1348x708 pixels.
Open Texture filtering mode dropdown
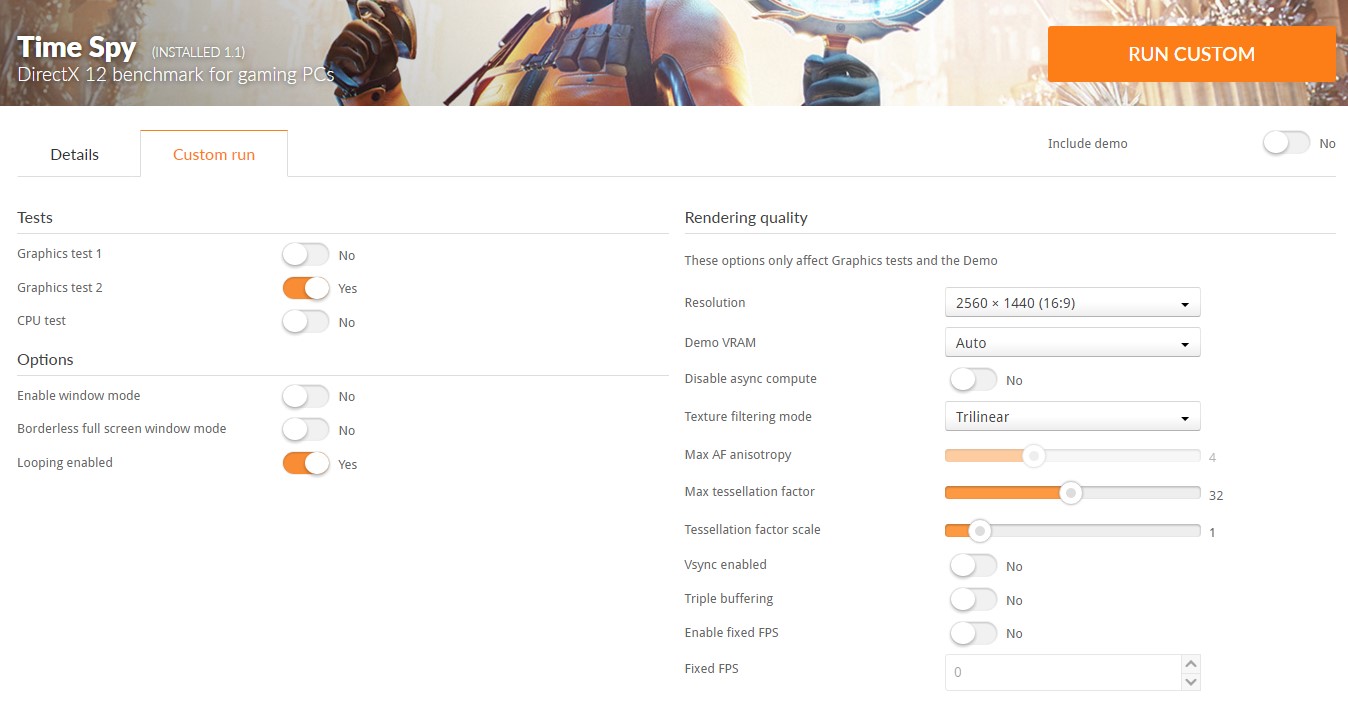[x=1072, y=416]
